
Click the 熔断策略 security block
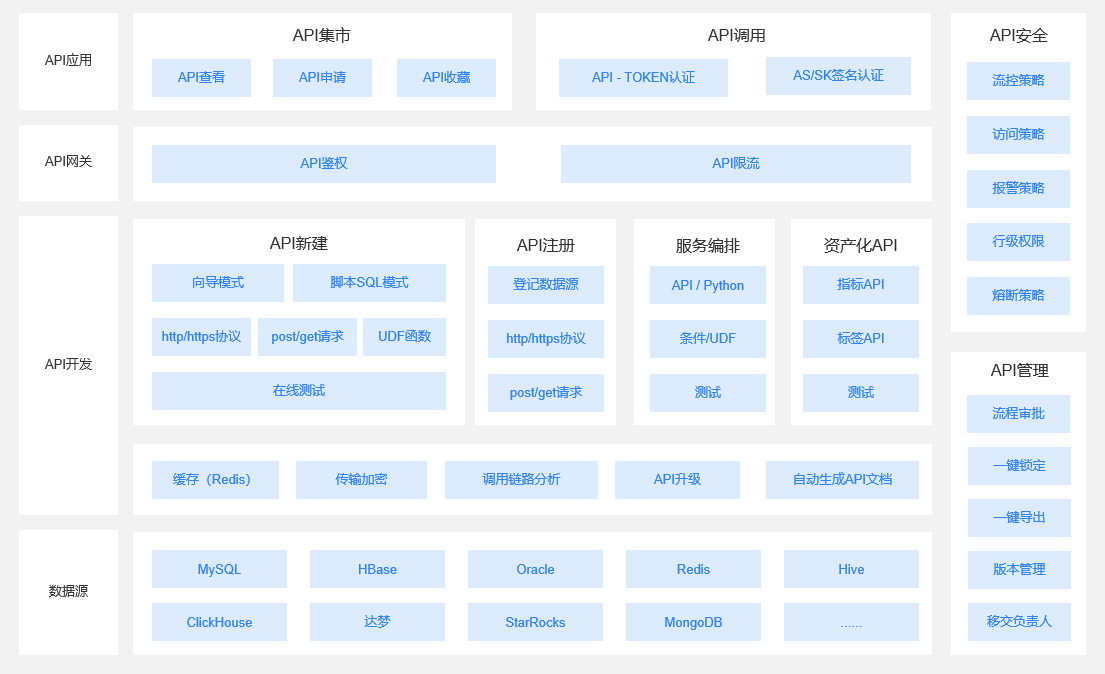1018,296
